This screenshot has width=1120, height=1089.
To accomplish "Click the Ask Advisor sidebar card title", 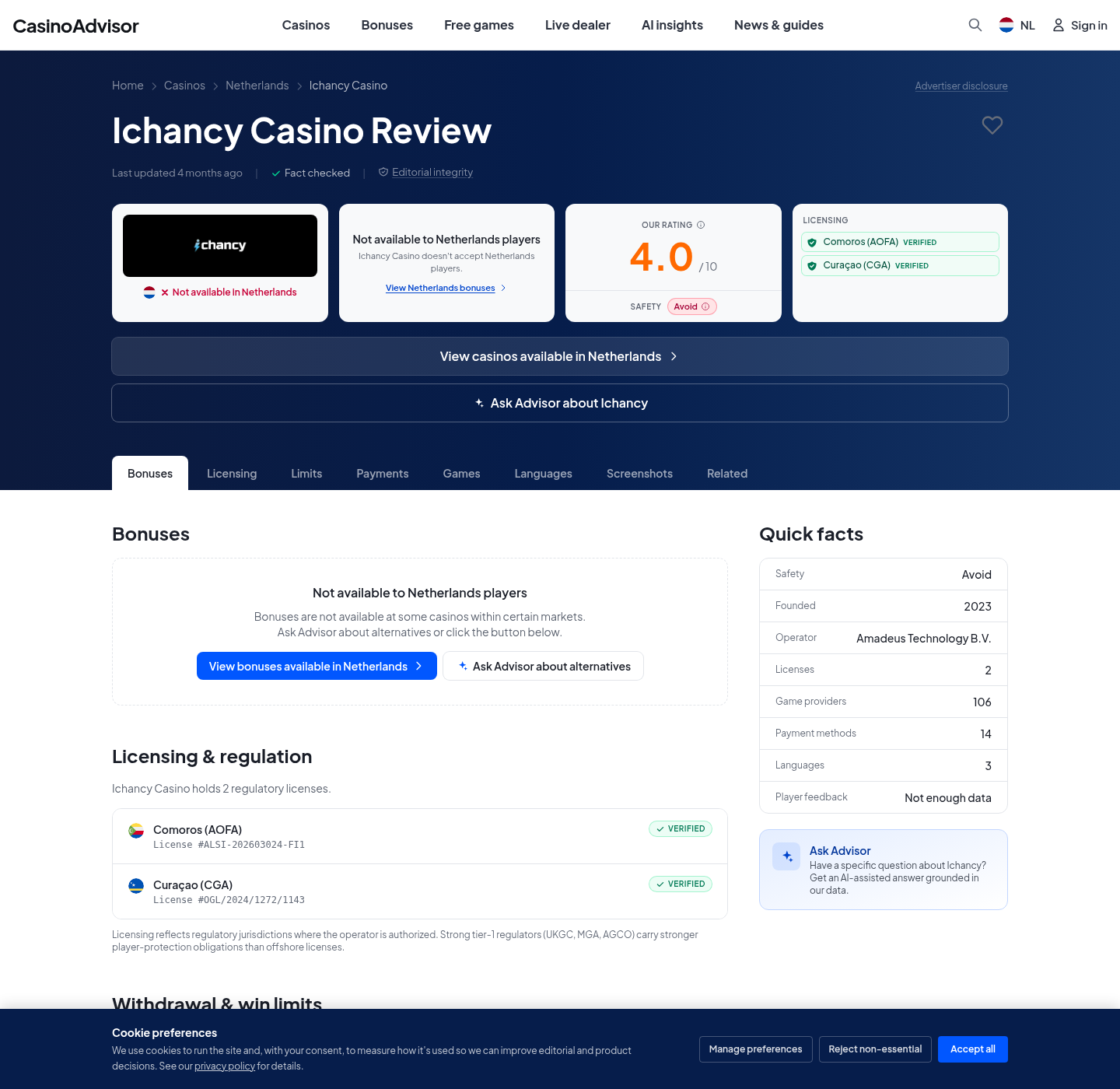I will [840, 851].
